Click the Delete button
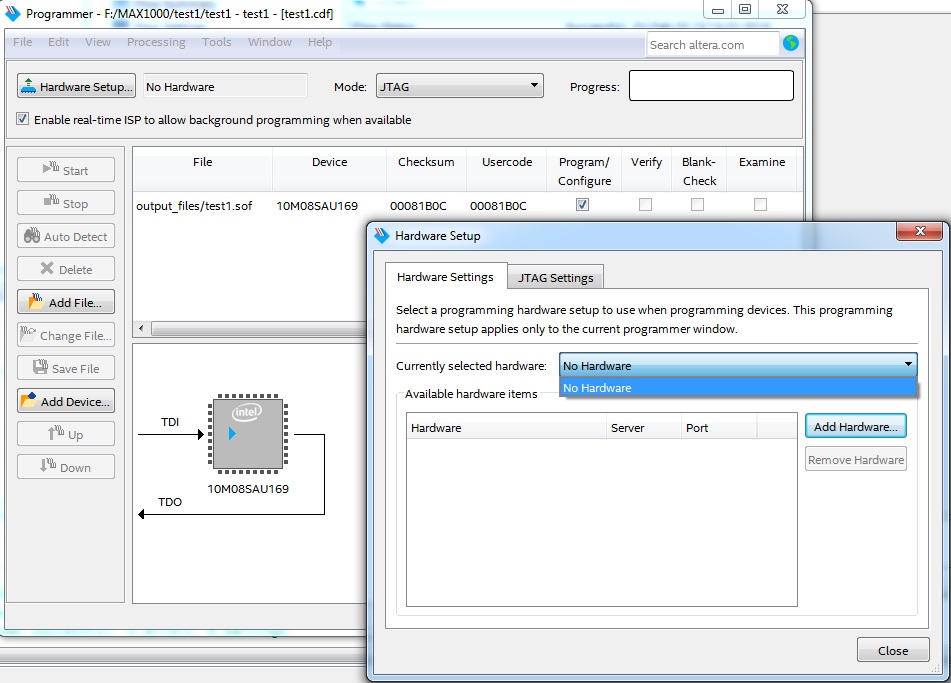The height and width of the screenshot is (683, 951). point(66,269)
